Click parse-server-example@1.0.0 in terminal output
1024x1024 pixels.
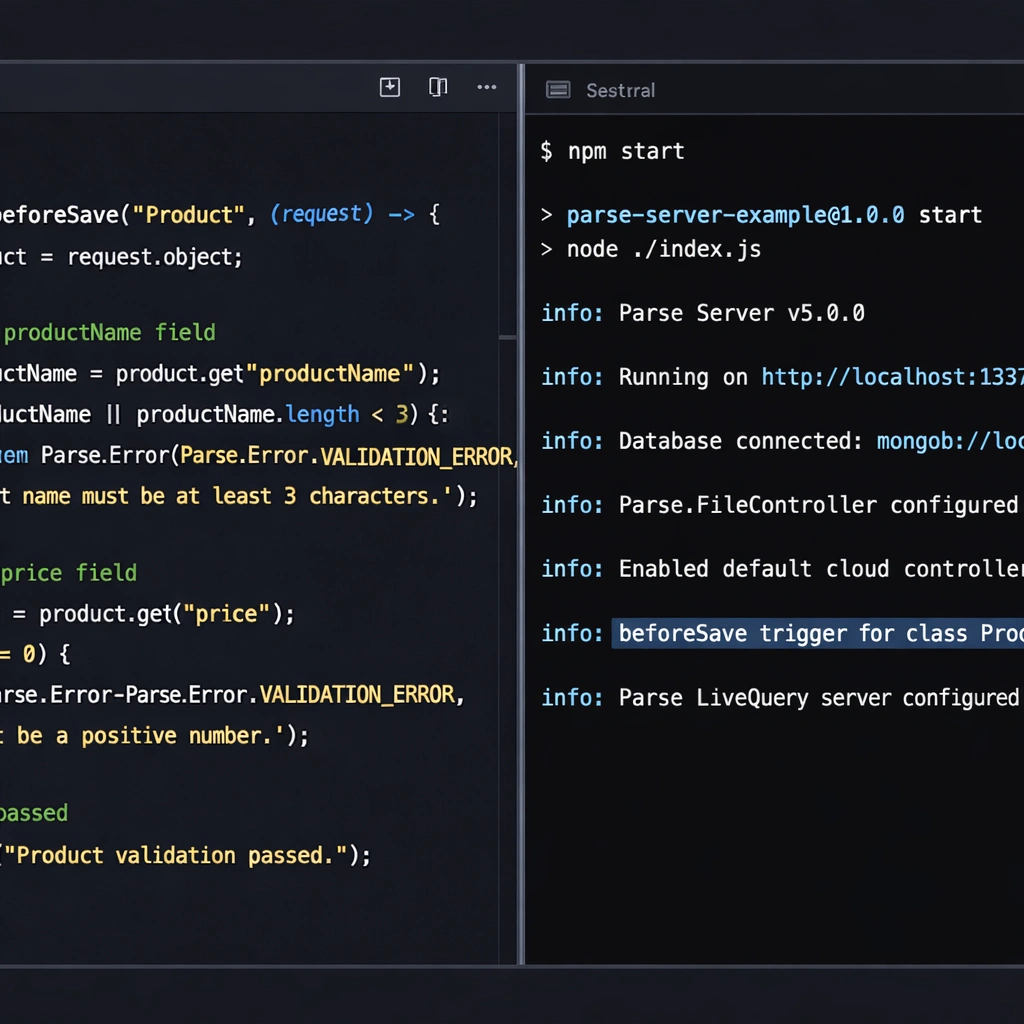pyautogui.click(x=735, y=215)
